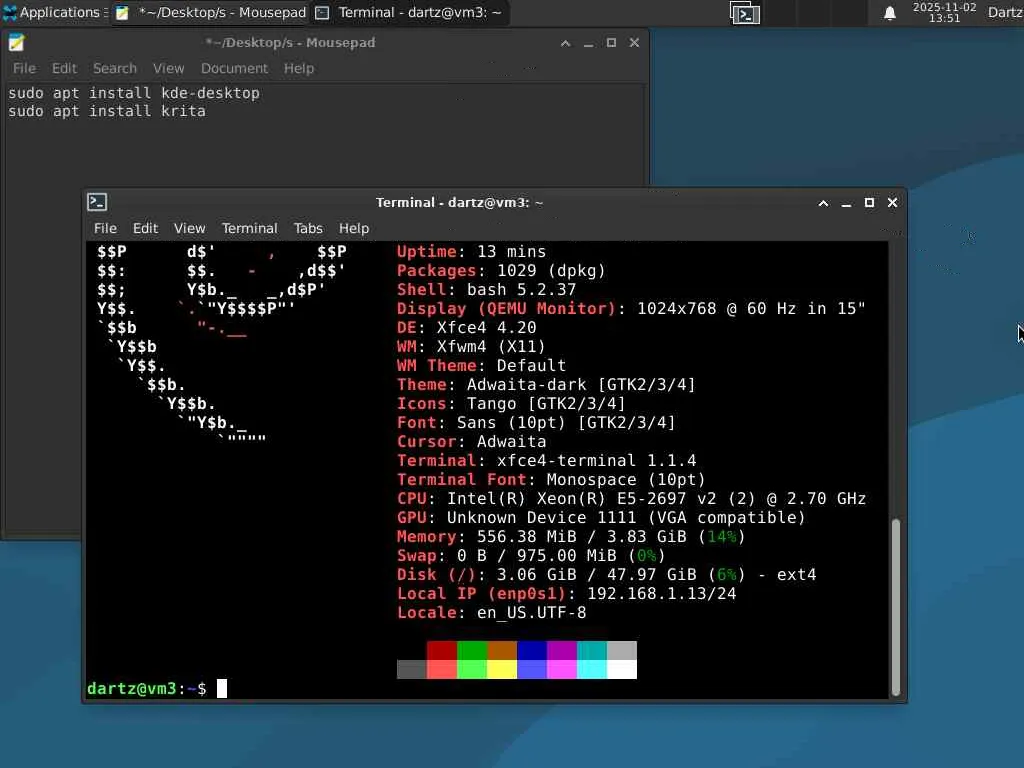Roll up the Mousepad window with the up-arrow button
This screenshot has height=768, width=1024.
[566, 43]
